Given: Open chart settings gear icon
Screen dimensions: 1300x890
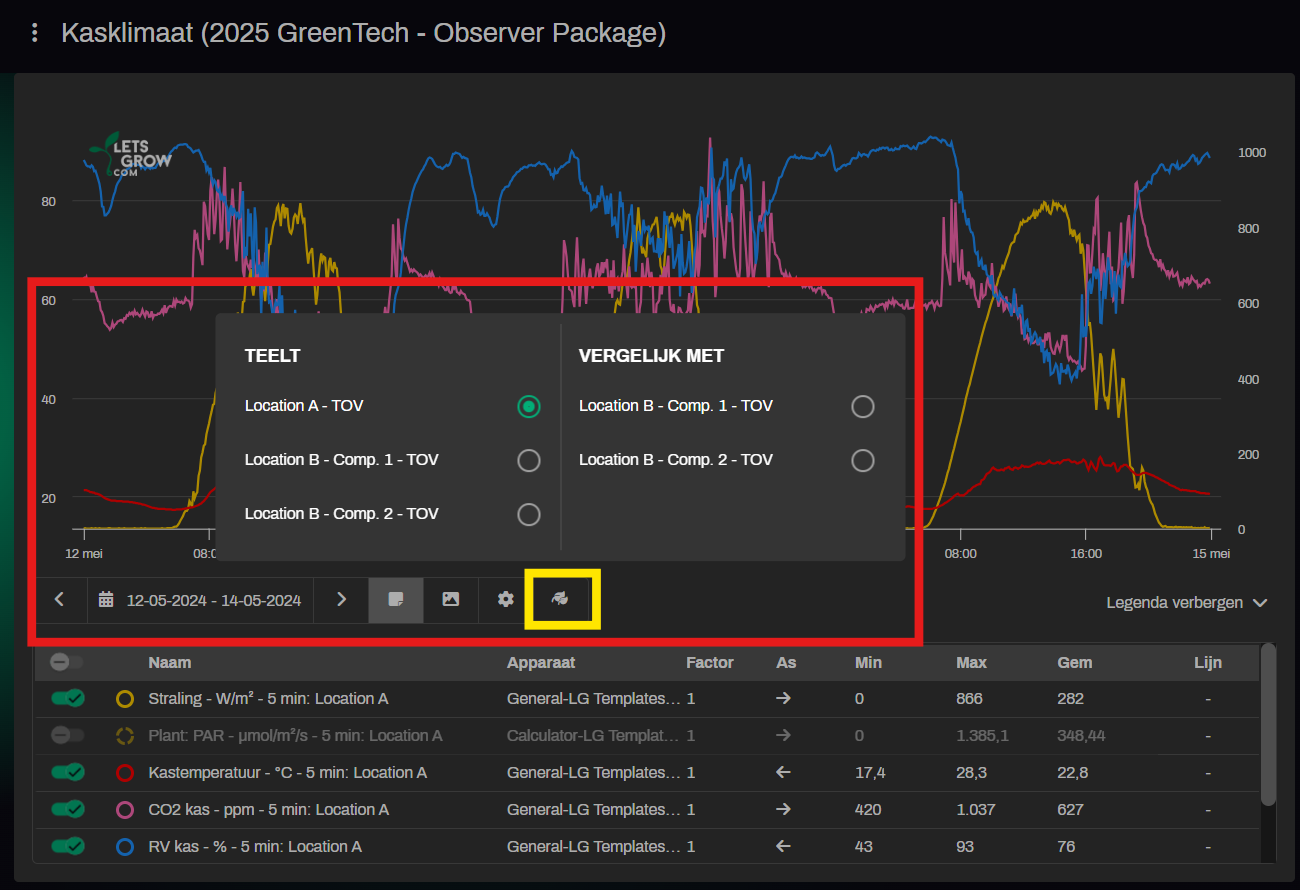Looking at the screenshot, I should pyautogui.click(x=506, y=599).
